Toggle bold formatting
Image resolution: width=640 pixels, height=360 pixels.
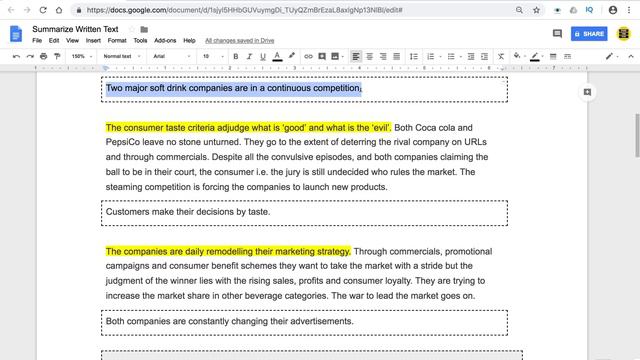pos(236,56)
